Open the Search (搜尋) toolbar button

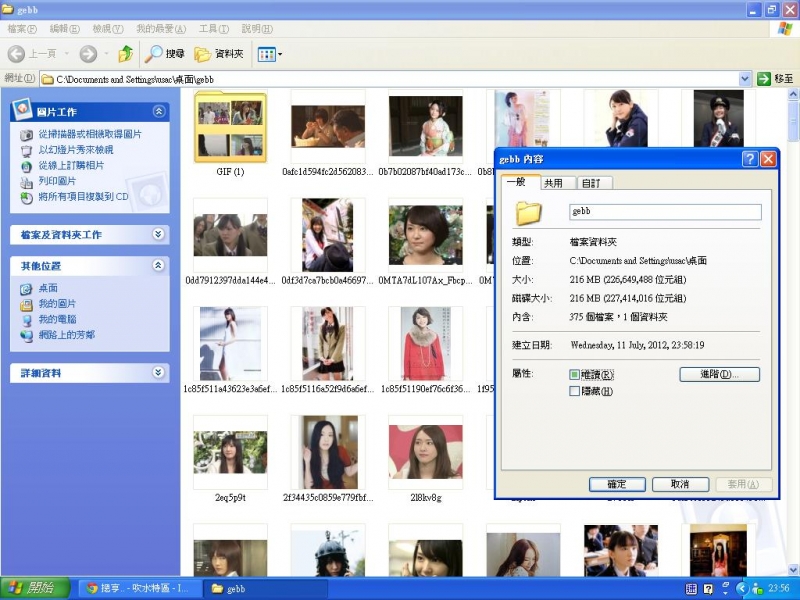click(165, 54)
